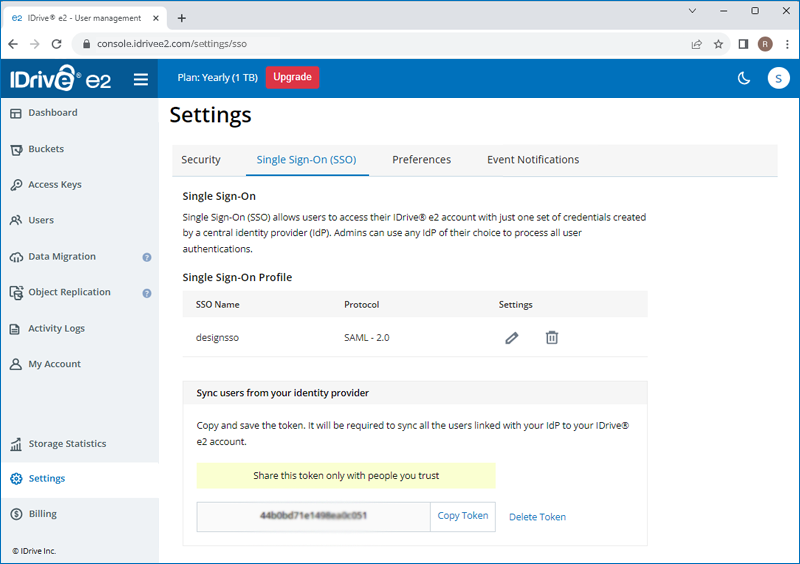The width and height of the screenshot is (800, 564).
Task: Bookmark this page with star icon
Action: pyautogui.click(x=718, y=44)
